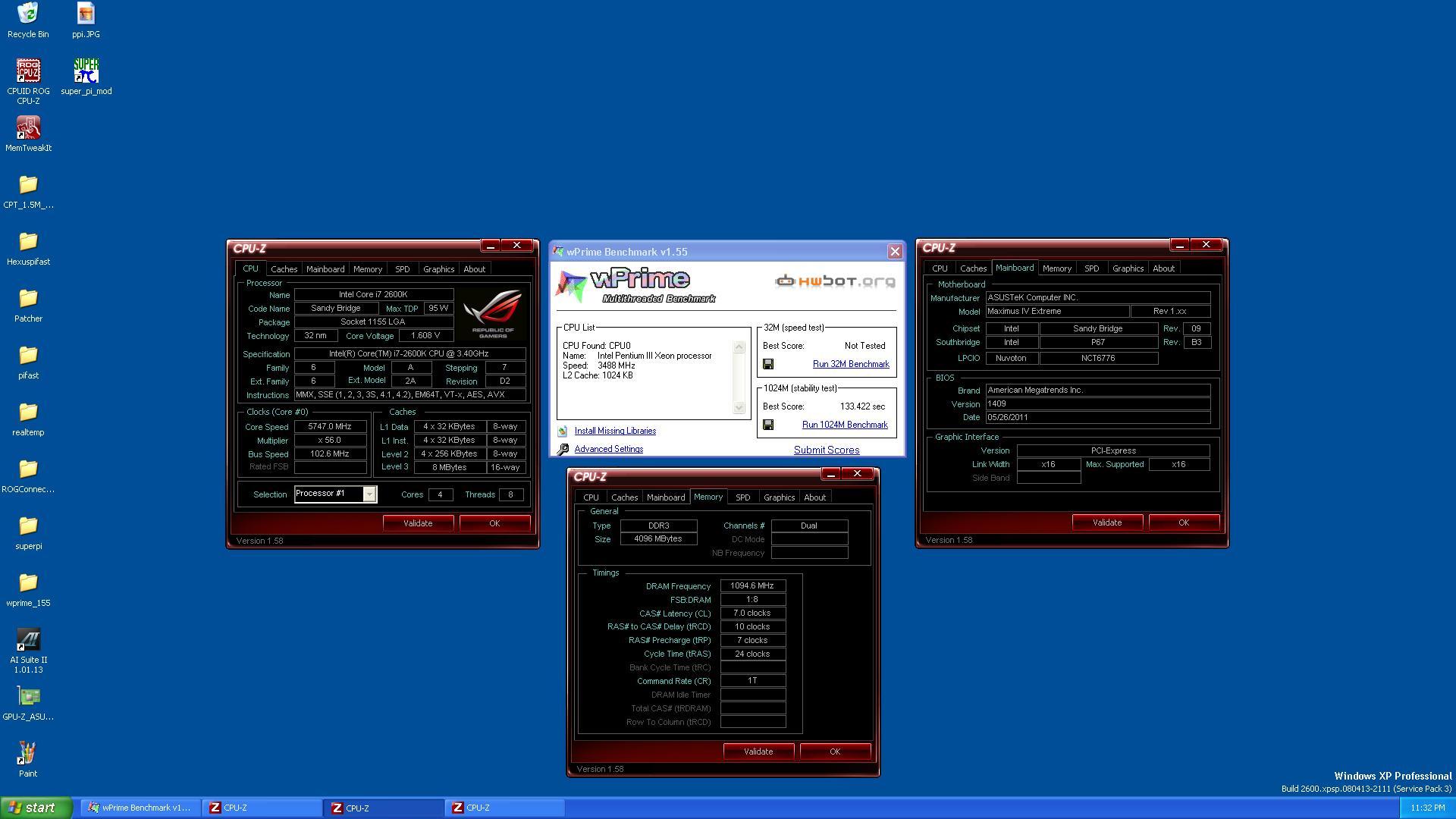1456x819 pixels.
Task: Select Graphics tab in mainboard CPU-Z window
Action: (x=1128, y=268)
